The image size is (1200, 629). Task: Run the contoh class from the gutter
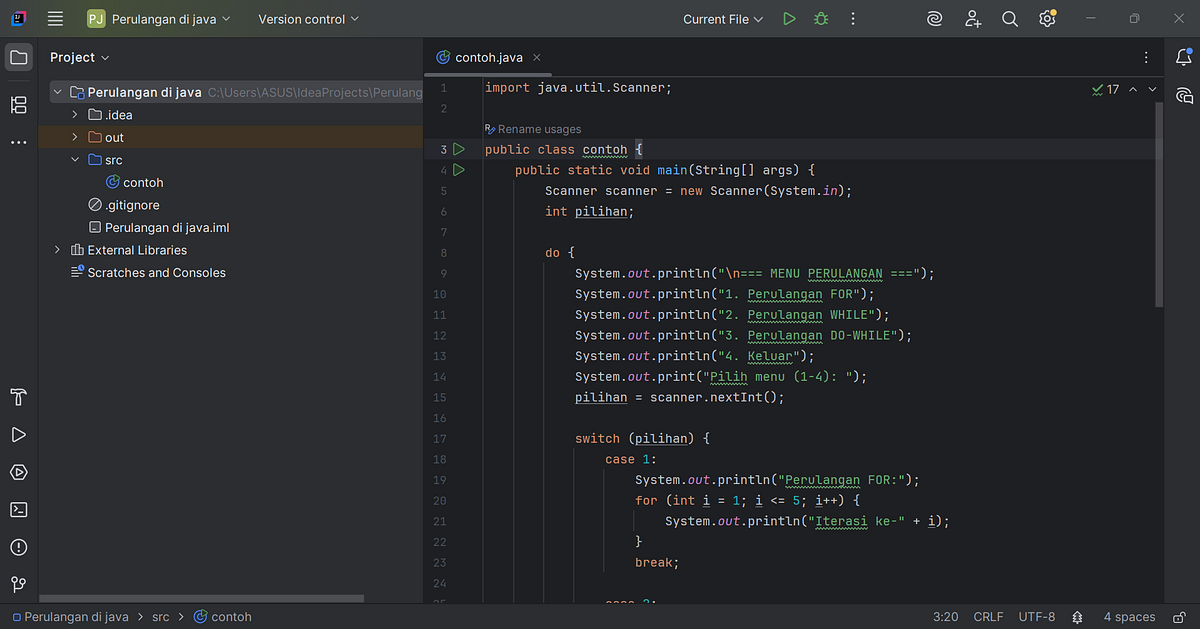click(x=459, y=149)
